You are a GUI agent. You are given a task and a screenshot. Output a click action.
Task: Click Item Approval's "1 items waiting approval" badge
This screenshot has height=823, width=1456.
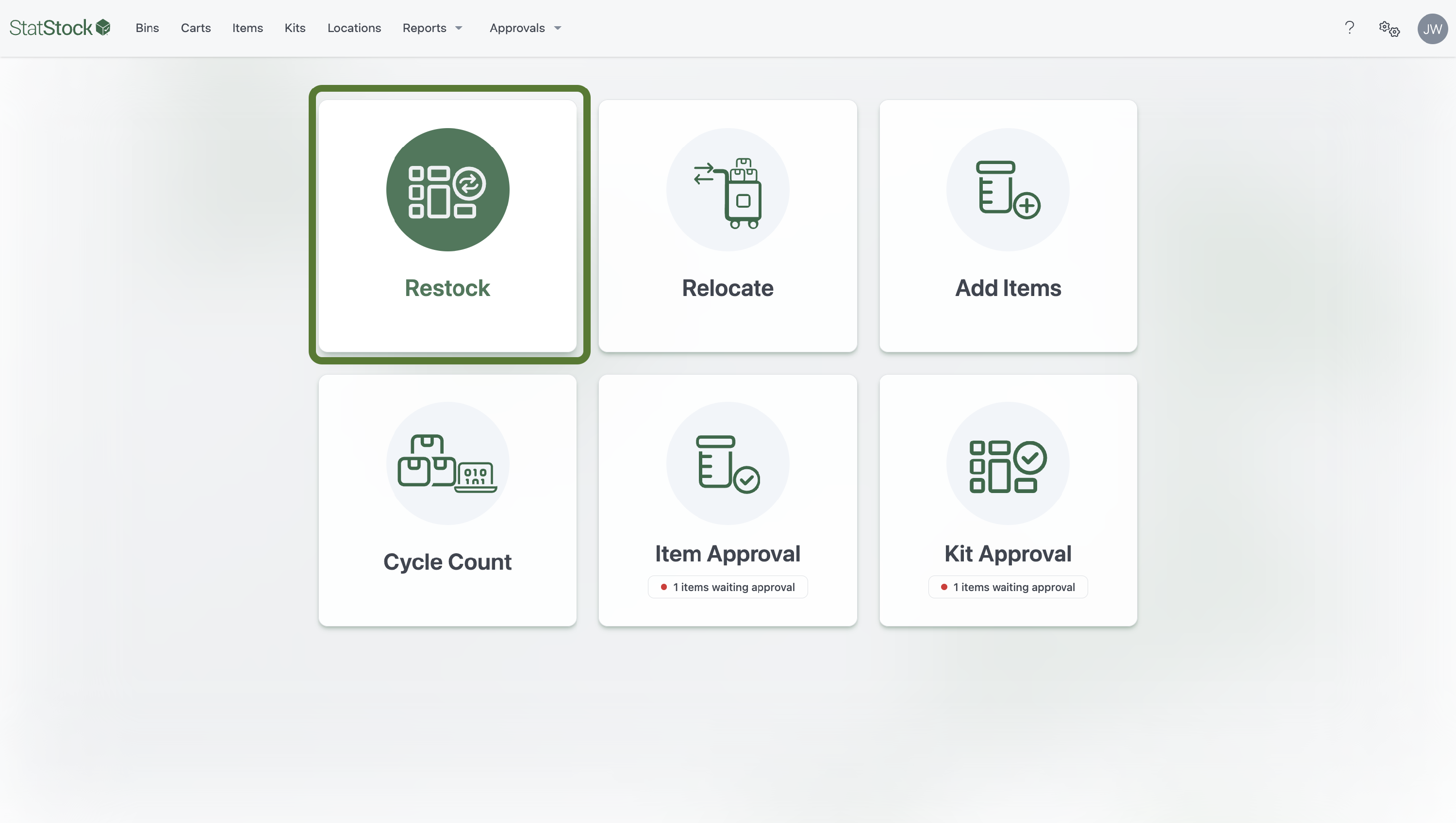click(x=728, y=587)
